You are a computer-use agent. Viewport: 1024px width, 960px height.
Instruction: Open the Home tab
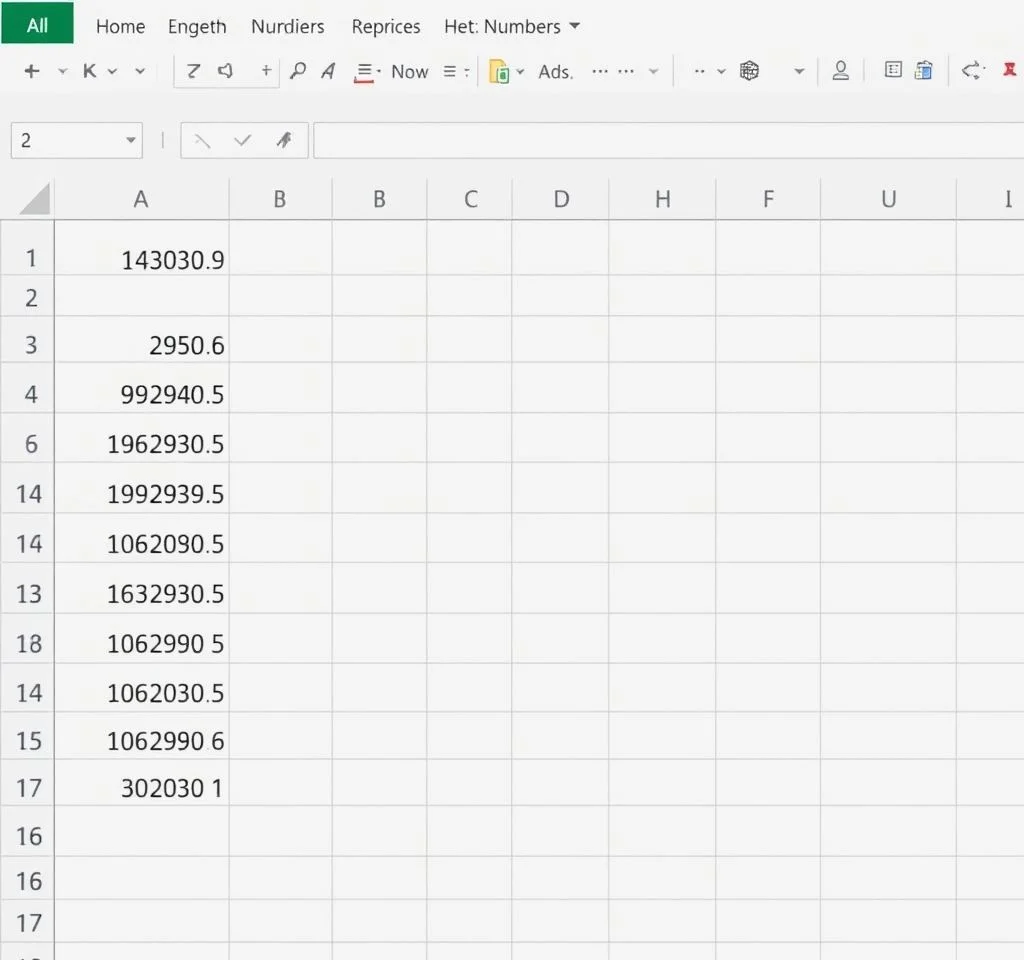pyautogui.click(x=120, y=27)
